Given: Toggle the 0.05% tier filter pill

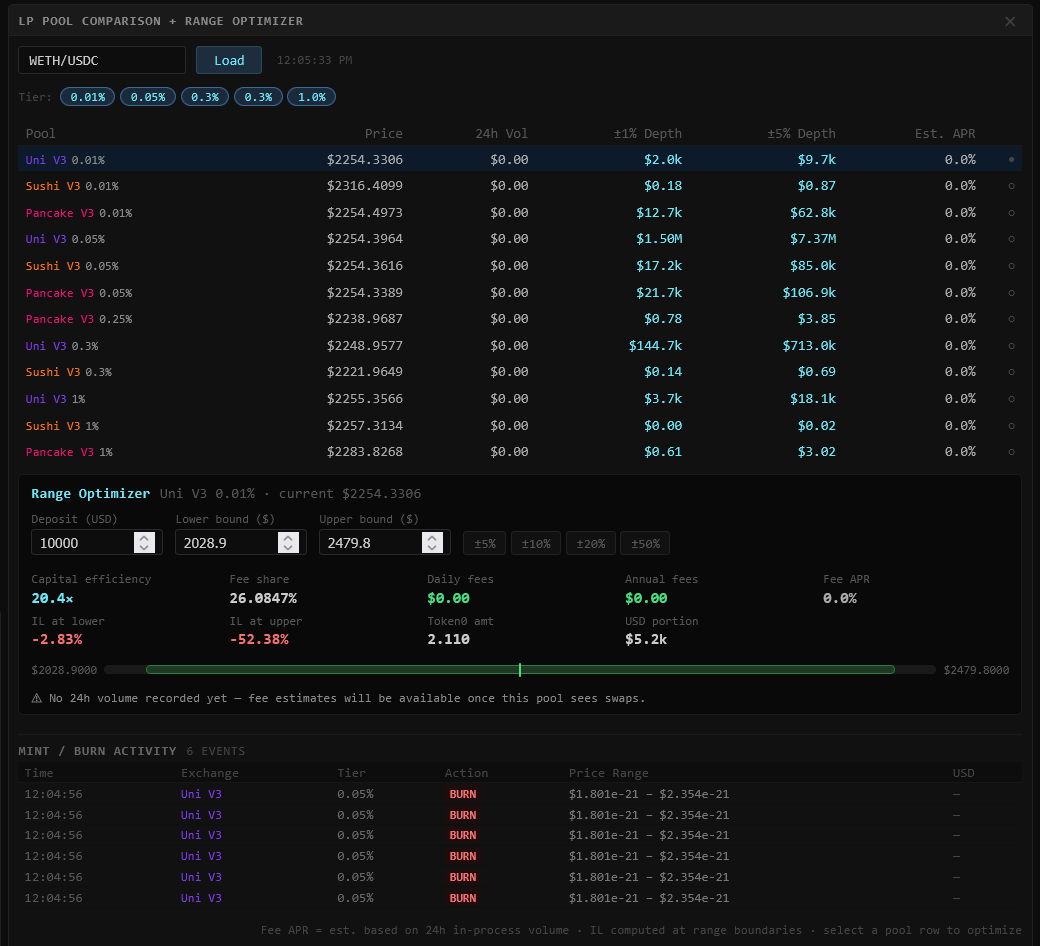Looking at the screenshot, I should [147, 97].
